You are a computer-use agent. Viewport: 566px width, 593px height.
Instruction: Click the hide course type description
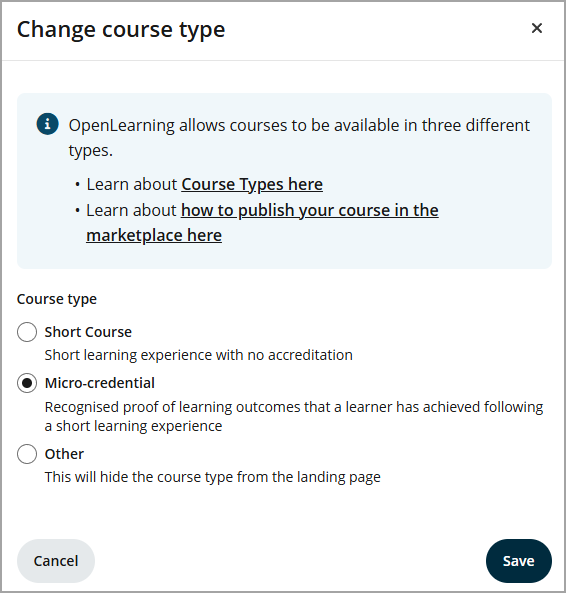pos(212,477)
